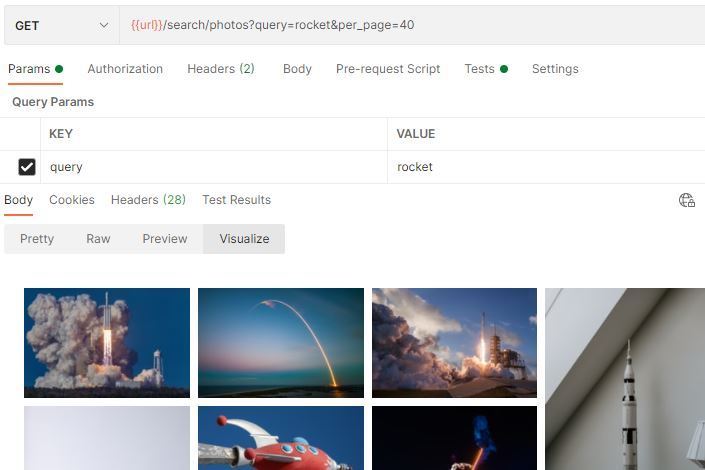This screenshot has width=705, height=470.
Task: Select the response Body tab
Action: (x=18, y=200)
